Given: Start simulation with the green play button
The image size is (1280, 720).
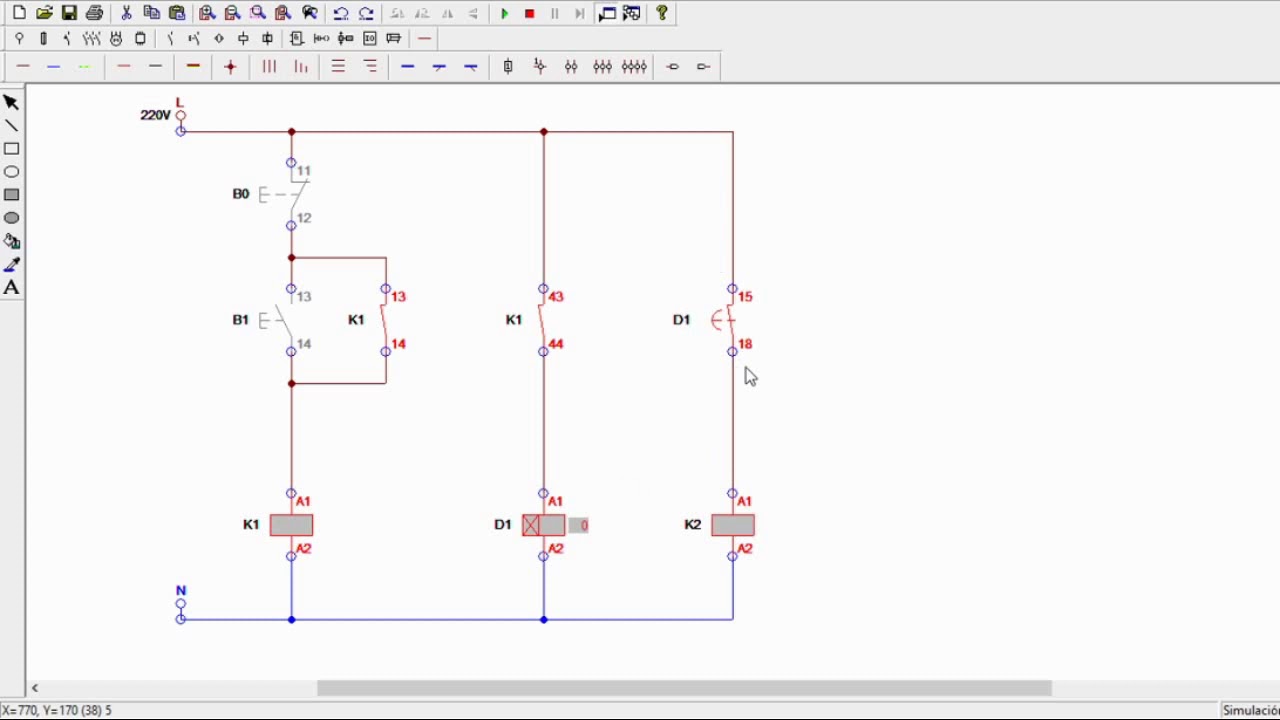Looking at the screenshot, I should (x=504, y=13).
